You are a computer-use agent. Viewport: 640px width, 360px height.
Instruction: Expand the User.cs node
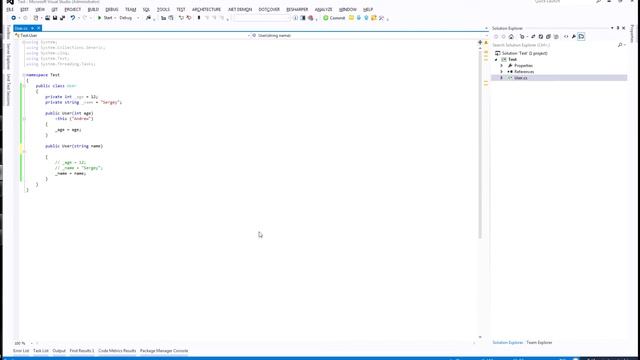(x=502, y=78)
